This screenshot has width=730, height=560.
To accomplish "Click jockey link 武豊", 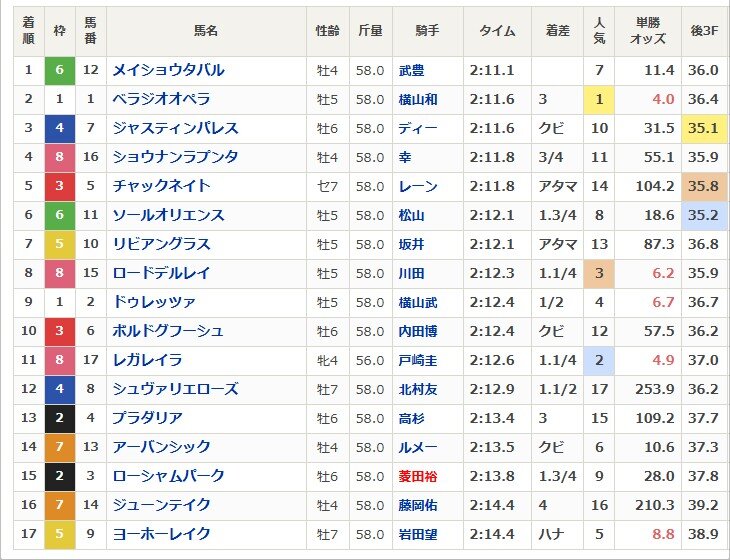I will click(411, 71).
